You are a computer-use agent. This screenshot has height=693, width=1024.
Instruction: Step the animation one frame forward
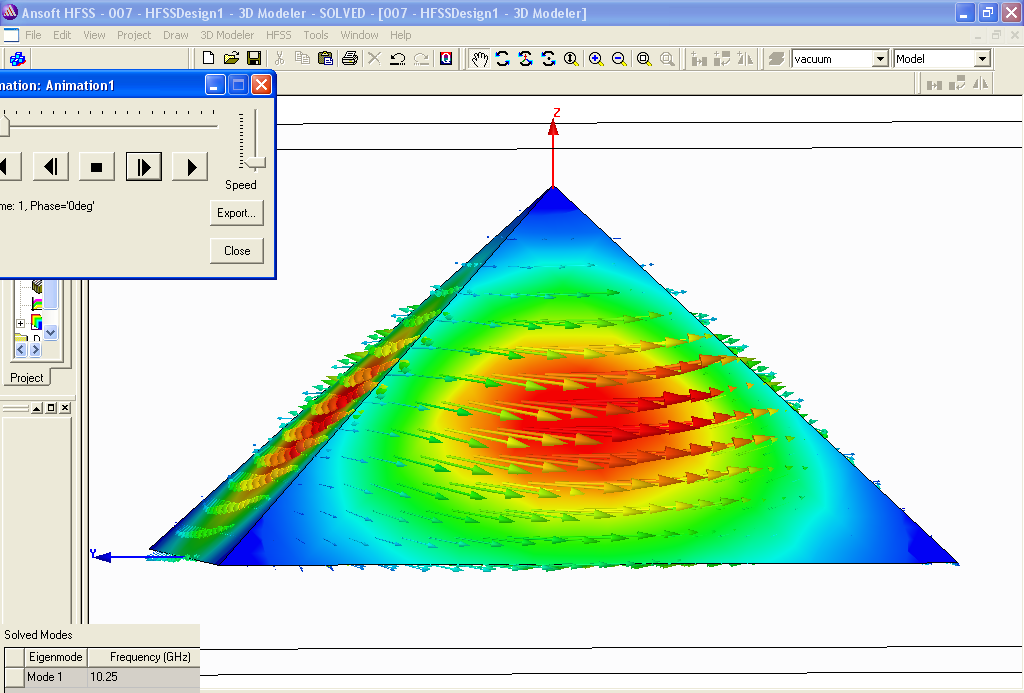(144, 167)
